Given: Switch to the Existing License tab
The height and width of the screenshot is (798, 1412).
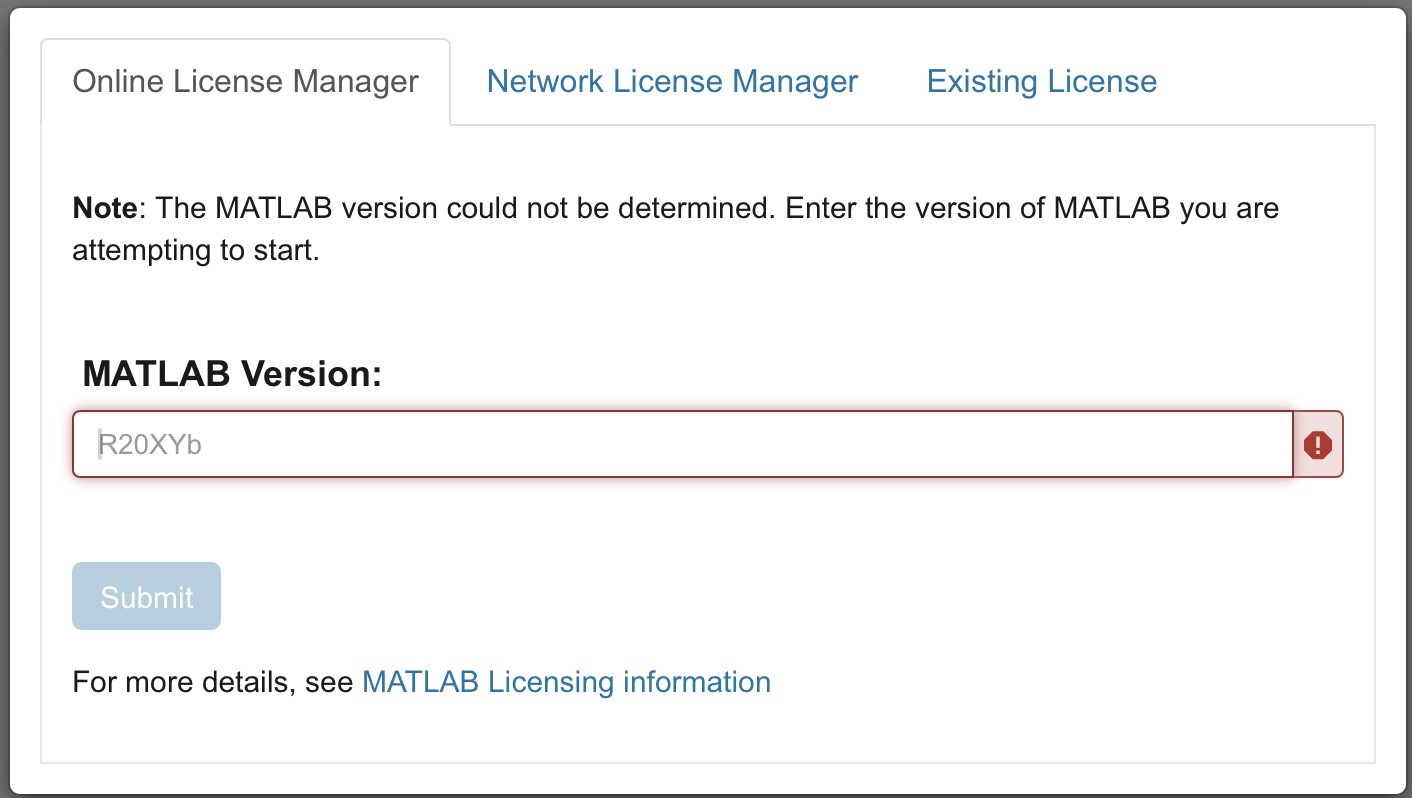Looking at the screenshot, I should 1041,81.
